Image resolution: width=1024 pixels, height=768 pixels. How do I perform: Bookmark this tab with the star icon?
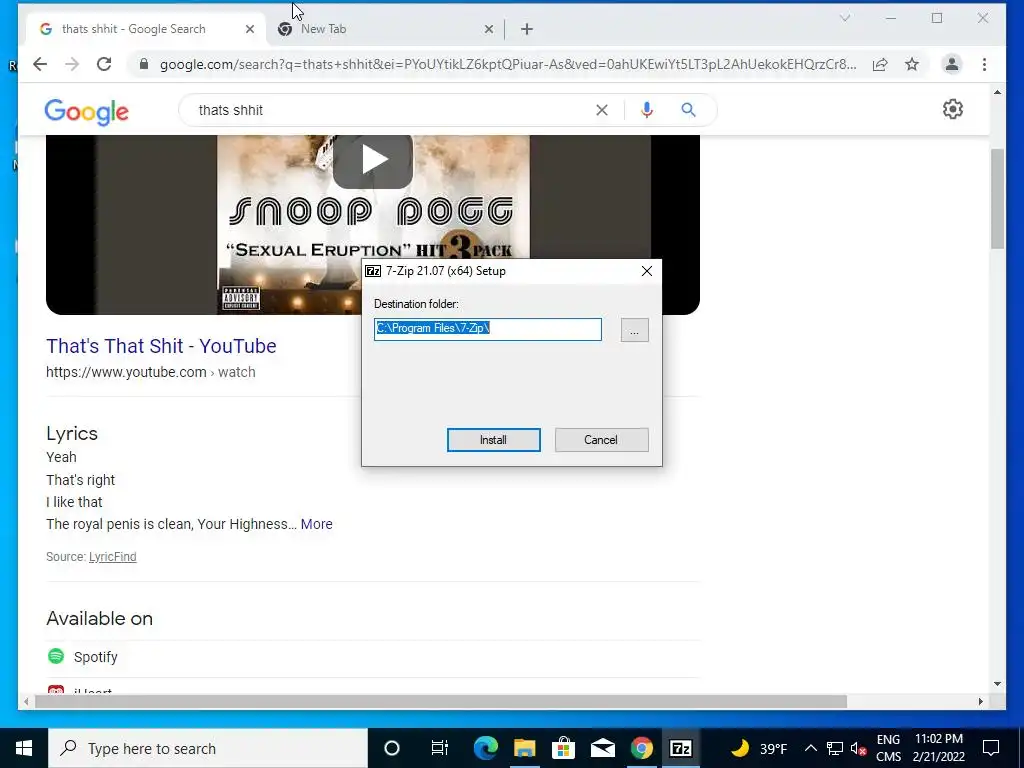coord(912,64)
